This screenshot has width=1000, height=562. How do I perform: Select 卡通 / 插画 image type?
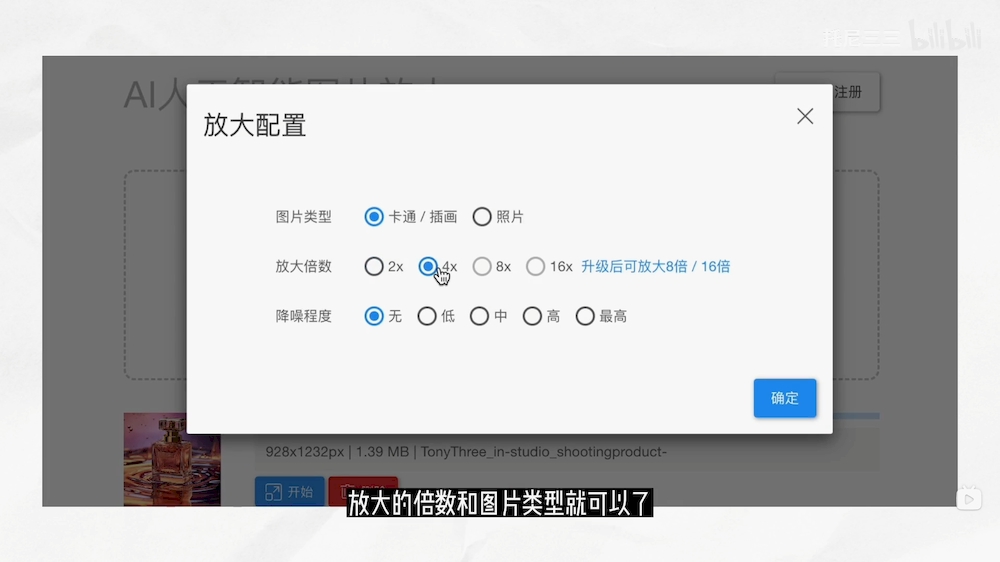[x=374, y=217]
